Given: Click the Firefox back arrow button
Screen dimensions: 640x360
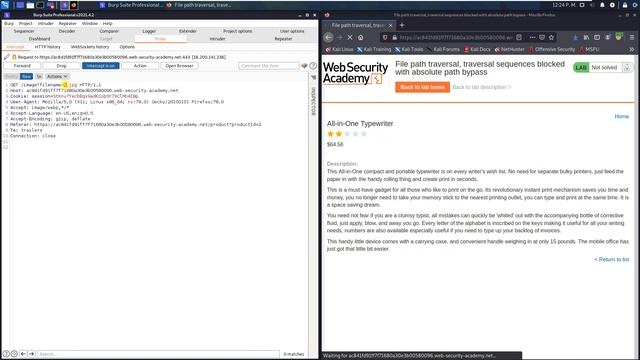Looking at the screenshot, I should point(329,37).
